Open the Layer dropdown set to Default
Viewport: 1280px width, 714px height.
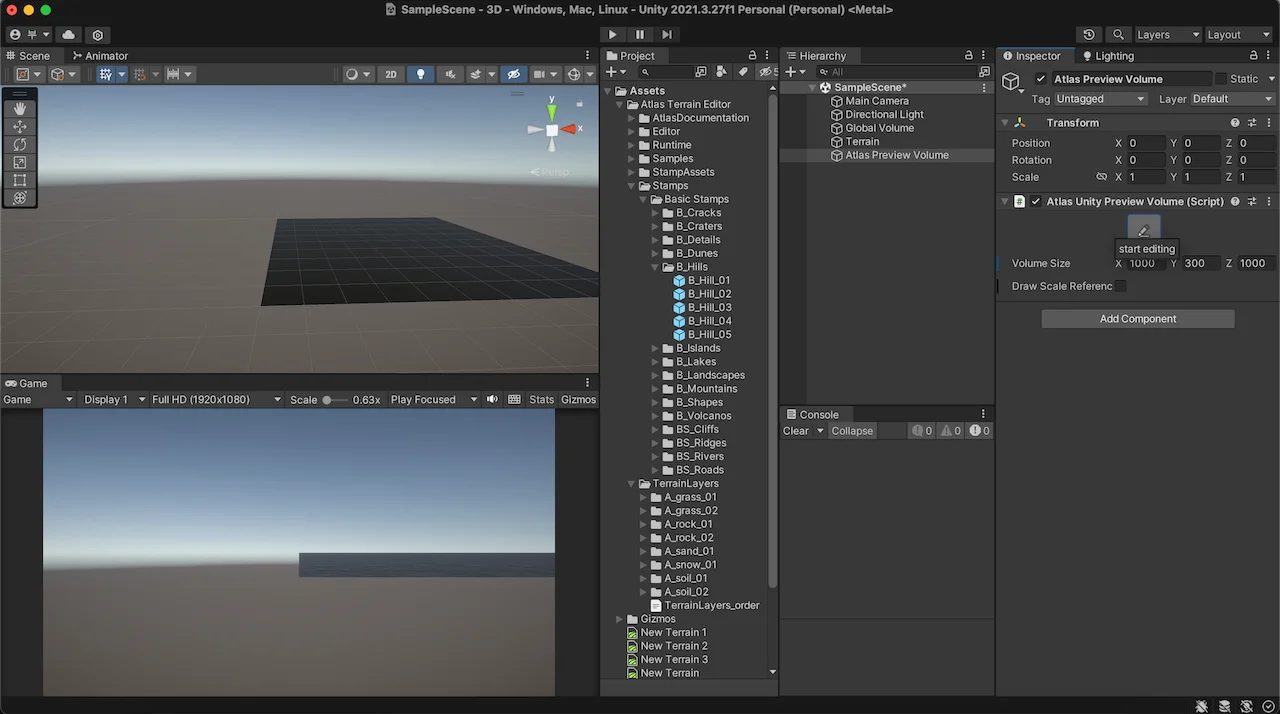1233,99
